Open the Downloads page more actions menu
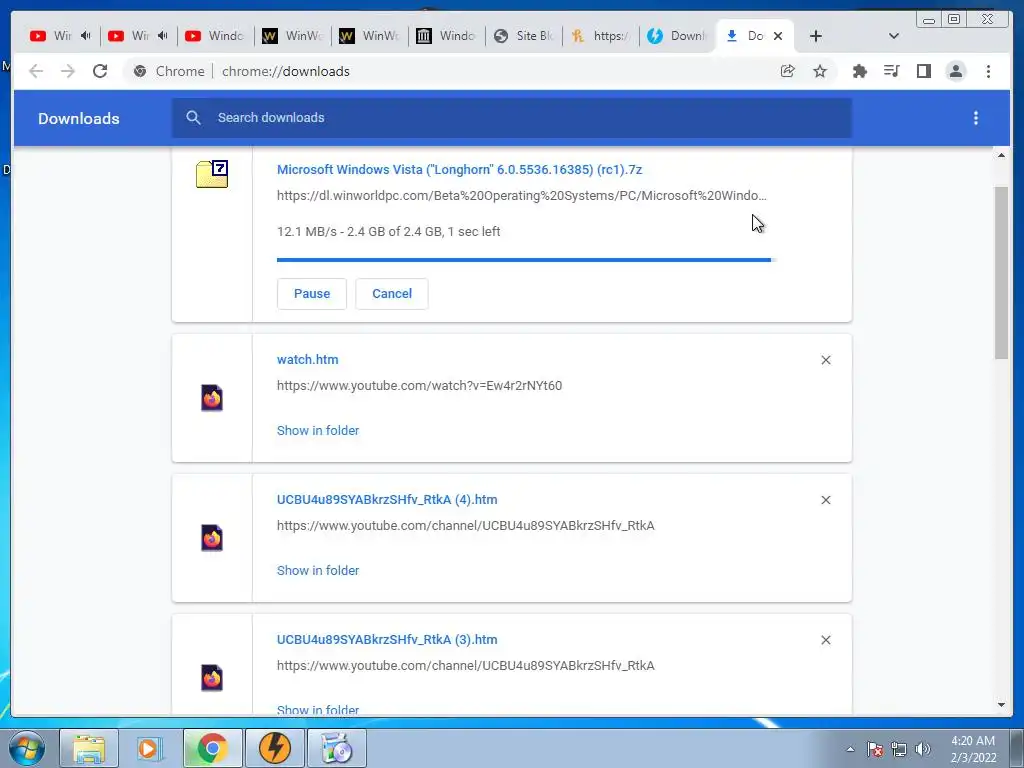Viewport: 1024px width, 768px height. click(976, 118)
